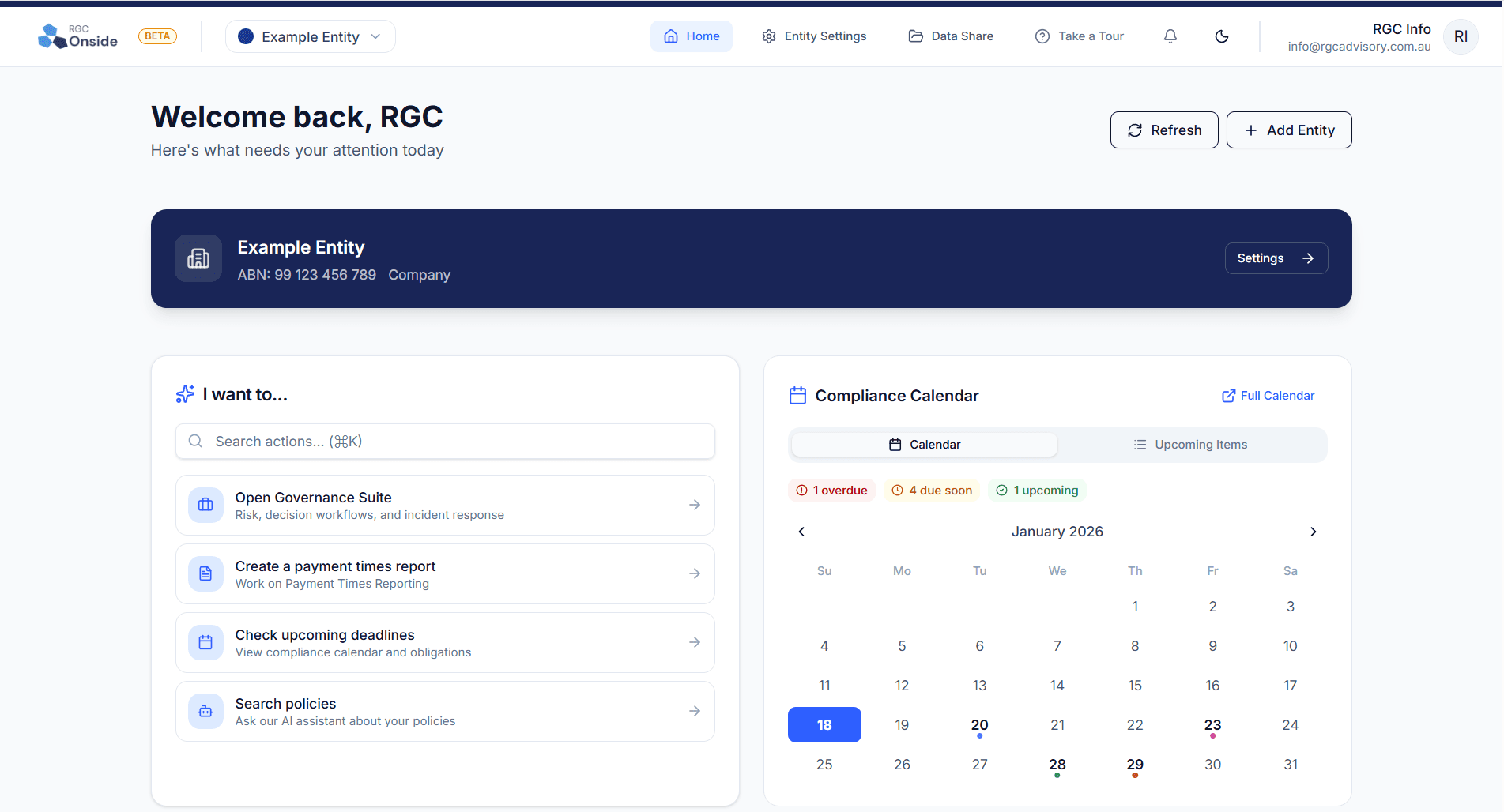1504x812 pixels.
Task: Click the RI user avatar
Action: click(1460, 36)
